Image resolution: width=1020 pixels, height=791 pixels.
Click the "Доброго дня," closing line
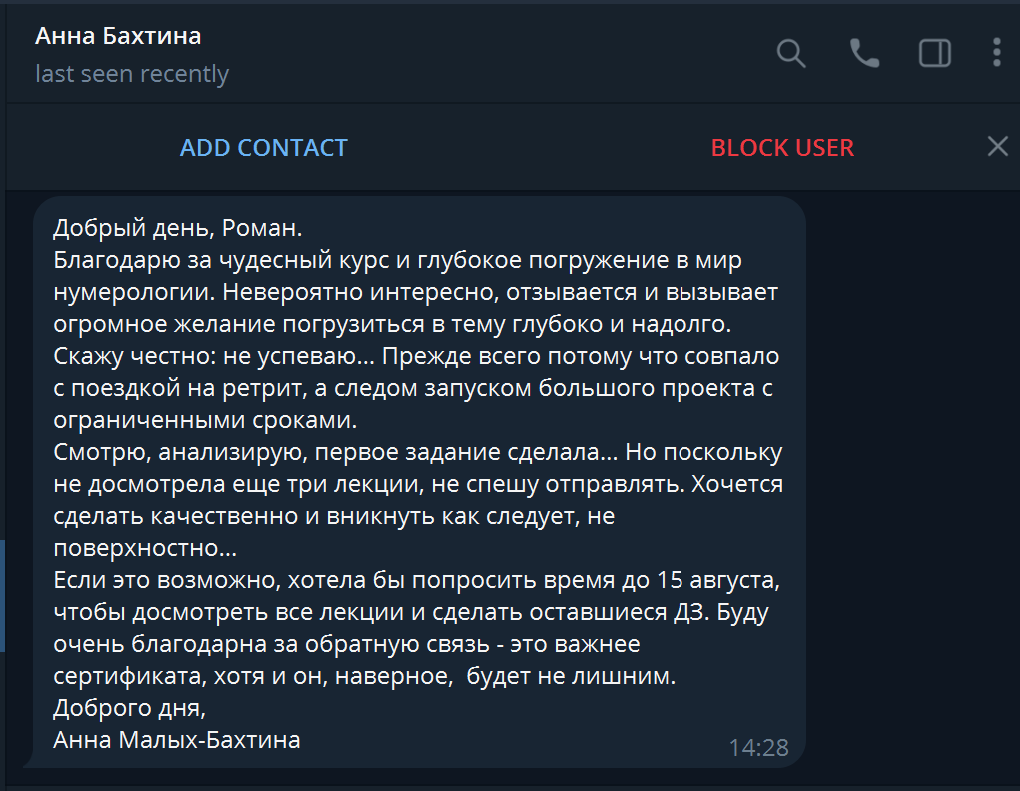tap(128, 709)
